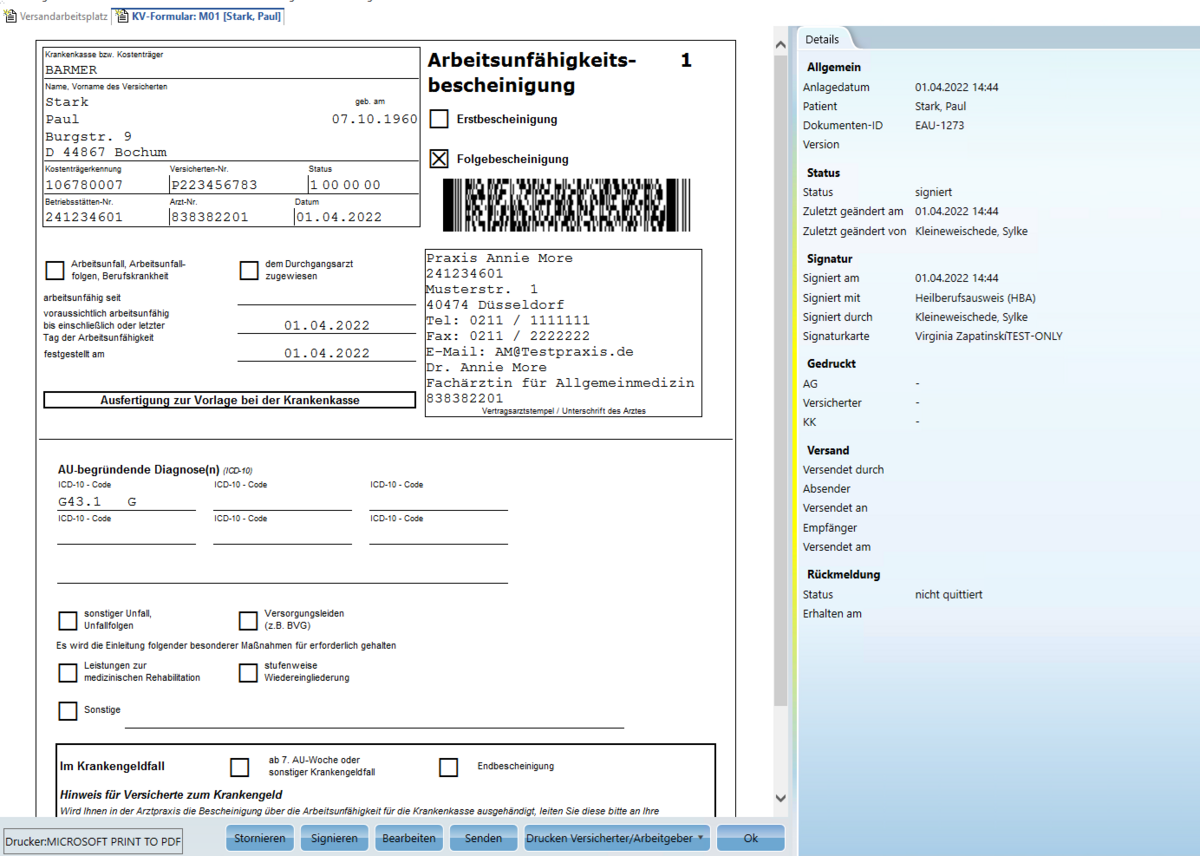Check ab 7. AU-Woche Krankengeldfall box
Screen dimensions: 1200x856
coord(239,767)
